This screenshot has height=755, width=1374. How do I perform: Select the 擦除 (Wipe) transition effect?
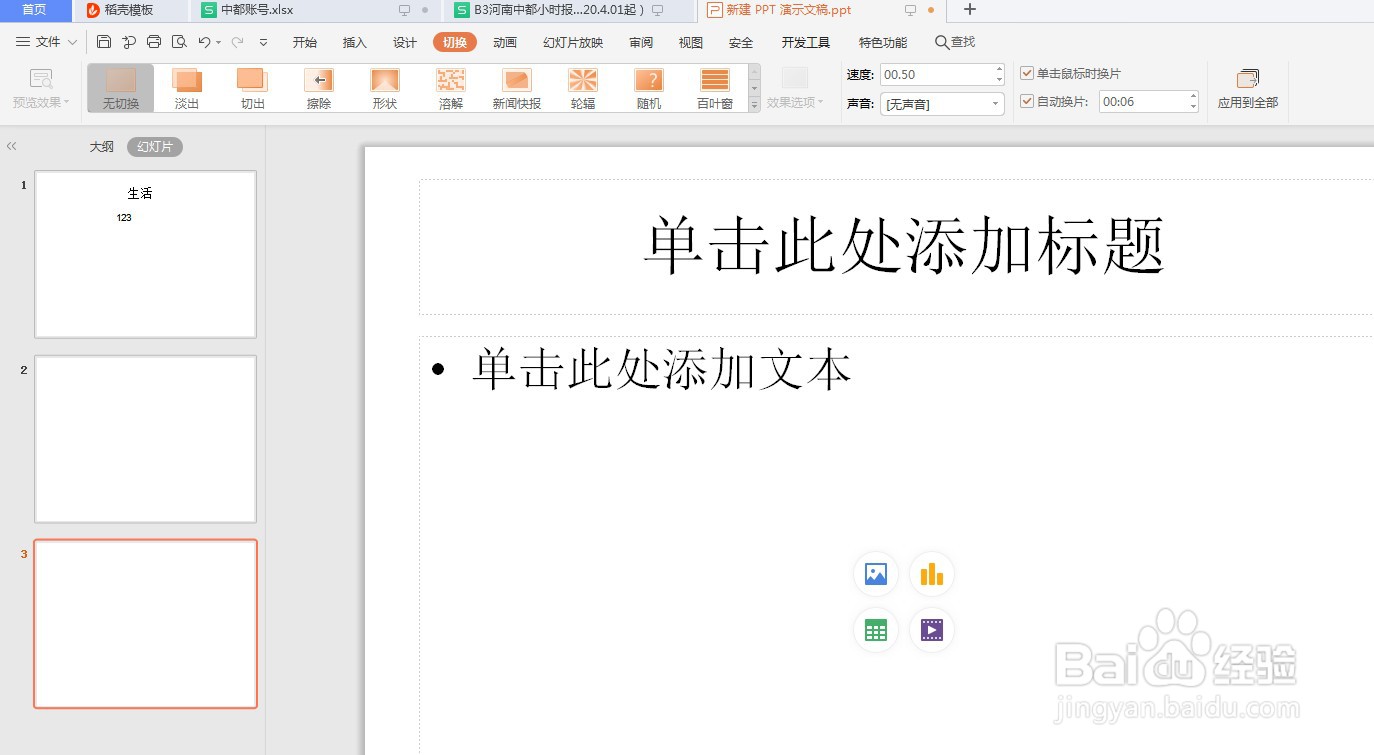(x=318, y=87)
